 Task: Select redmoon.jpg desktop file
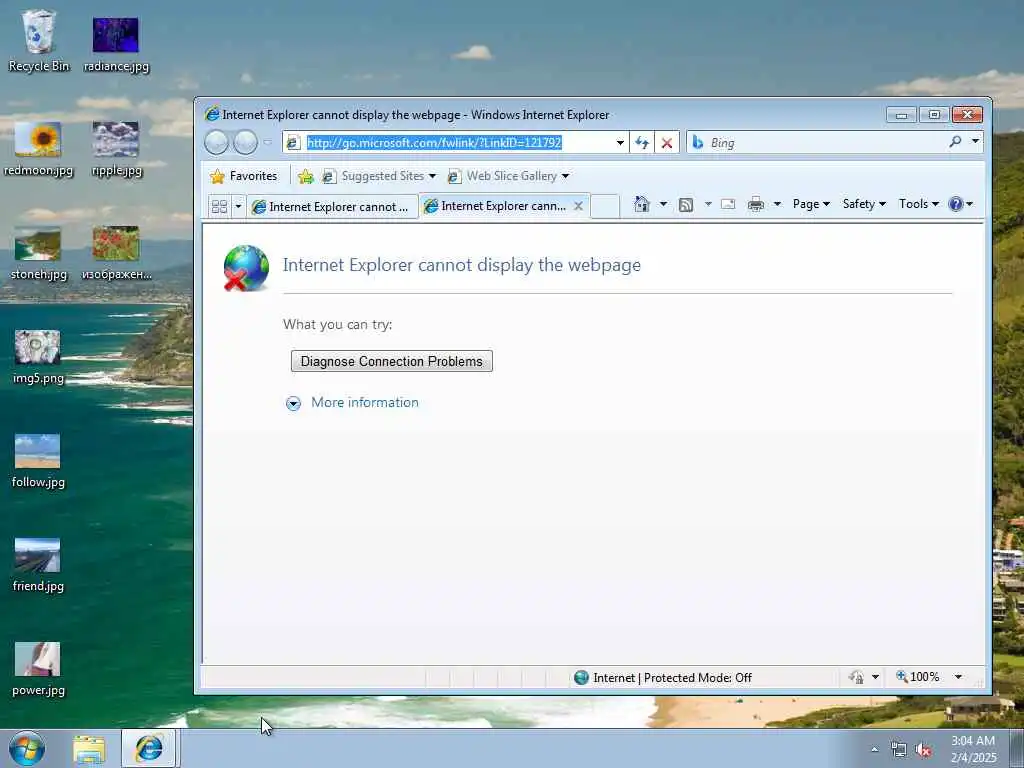pos(39,149)
